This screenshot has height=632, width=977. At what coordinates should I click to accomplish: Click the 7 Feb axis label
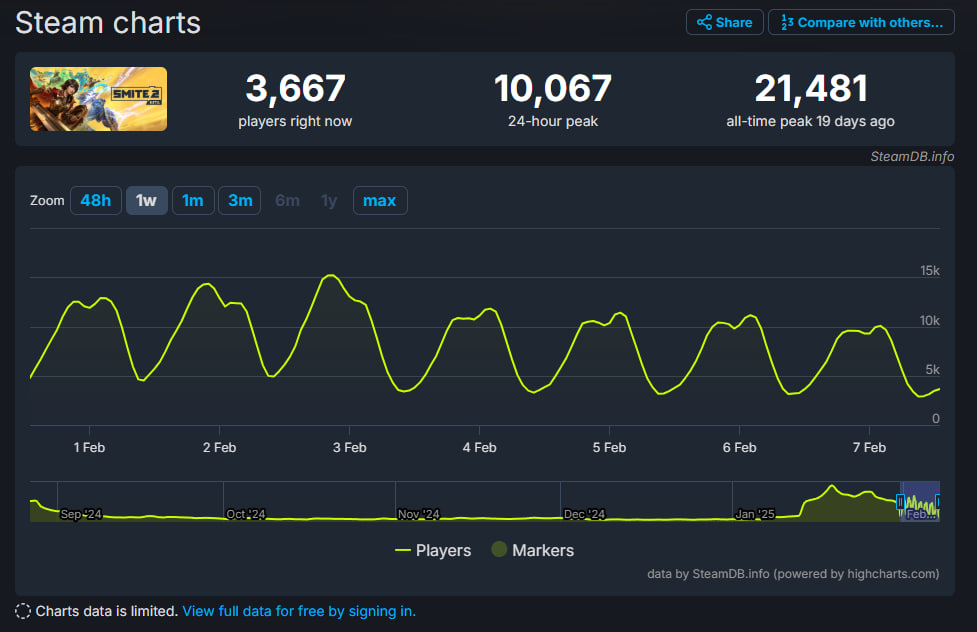point(869,448)
